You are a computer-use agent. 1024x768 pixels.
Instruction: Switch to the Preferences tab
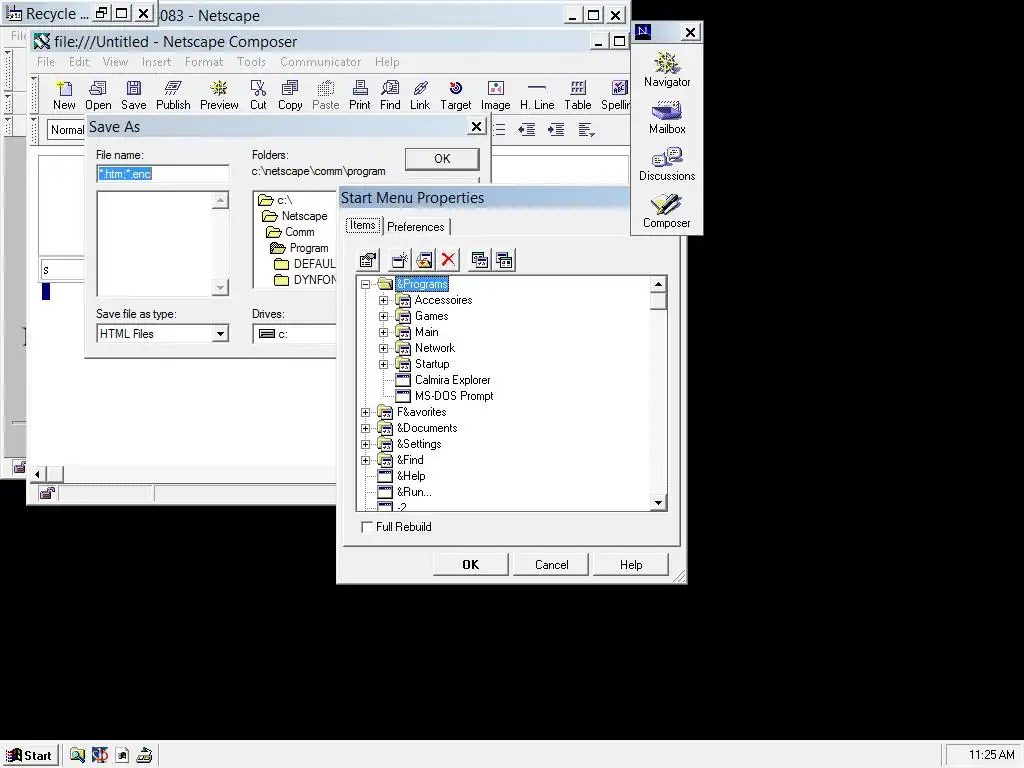(x=415, y=227)
